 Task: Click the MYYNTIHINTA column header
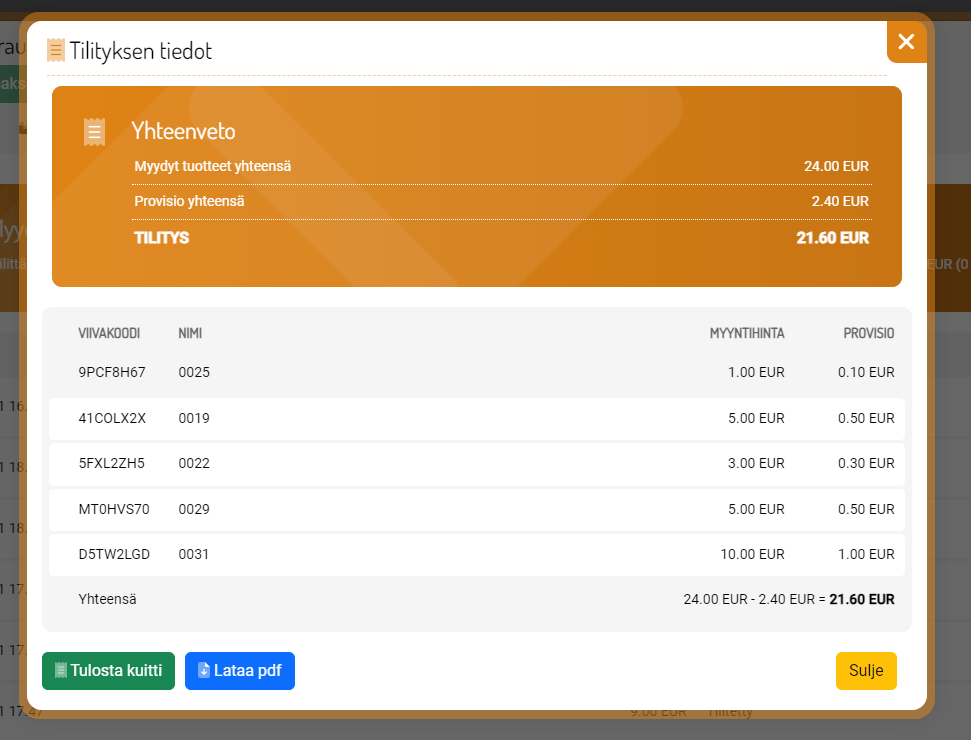coord(747,333)
